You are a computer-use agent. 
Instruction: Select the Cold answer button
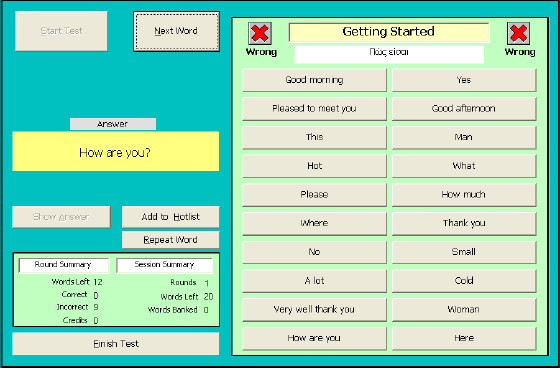point(464,281)
